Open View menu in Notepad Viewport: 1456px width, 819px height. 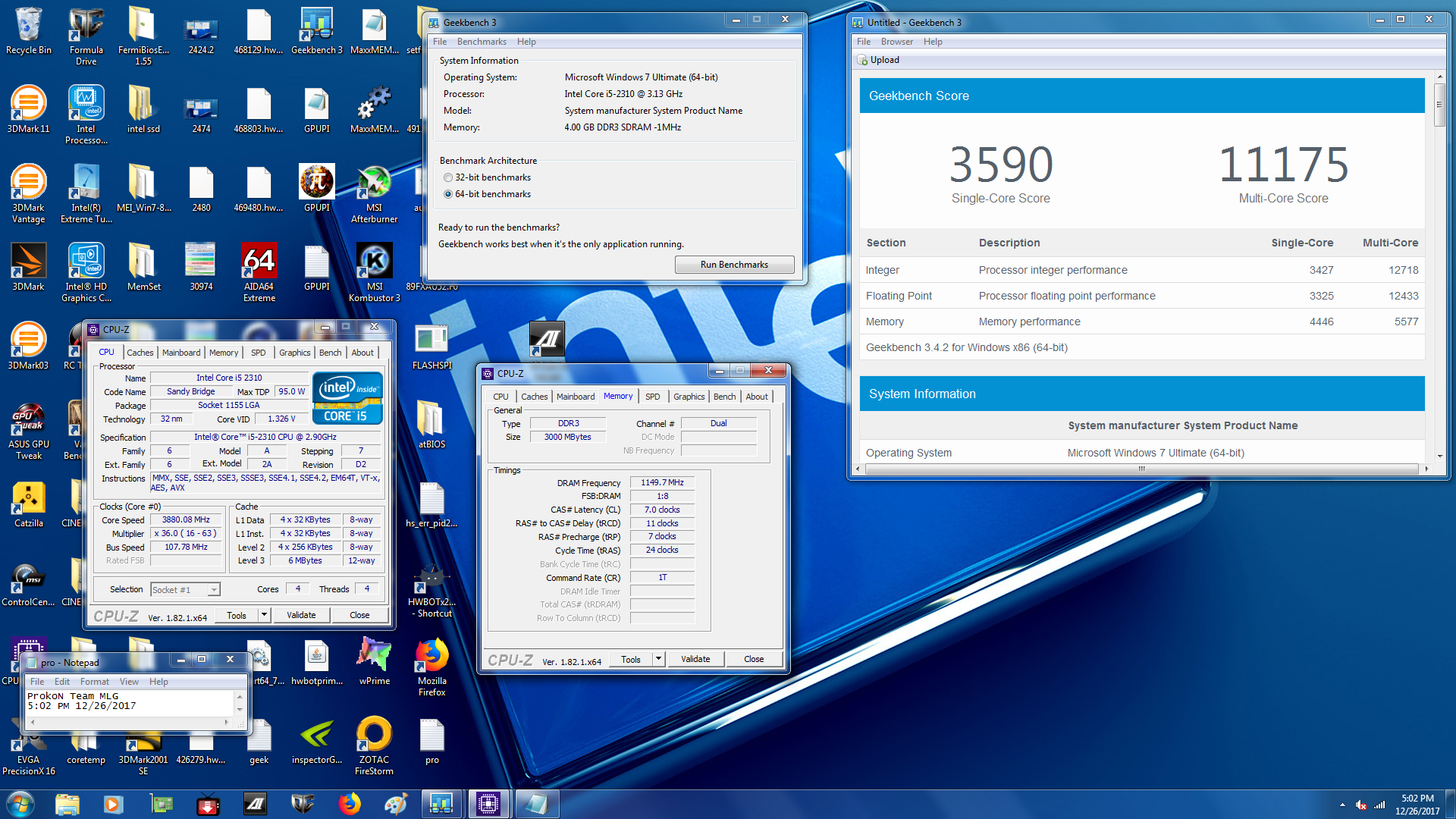point(129,682)
